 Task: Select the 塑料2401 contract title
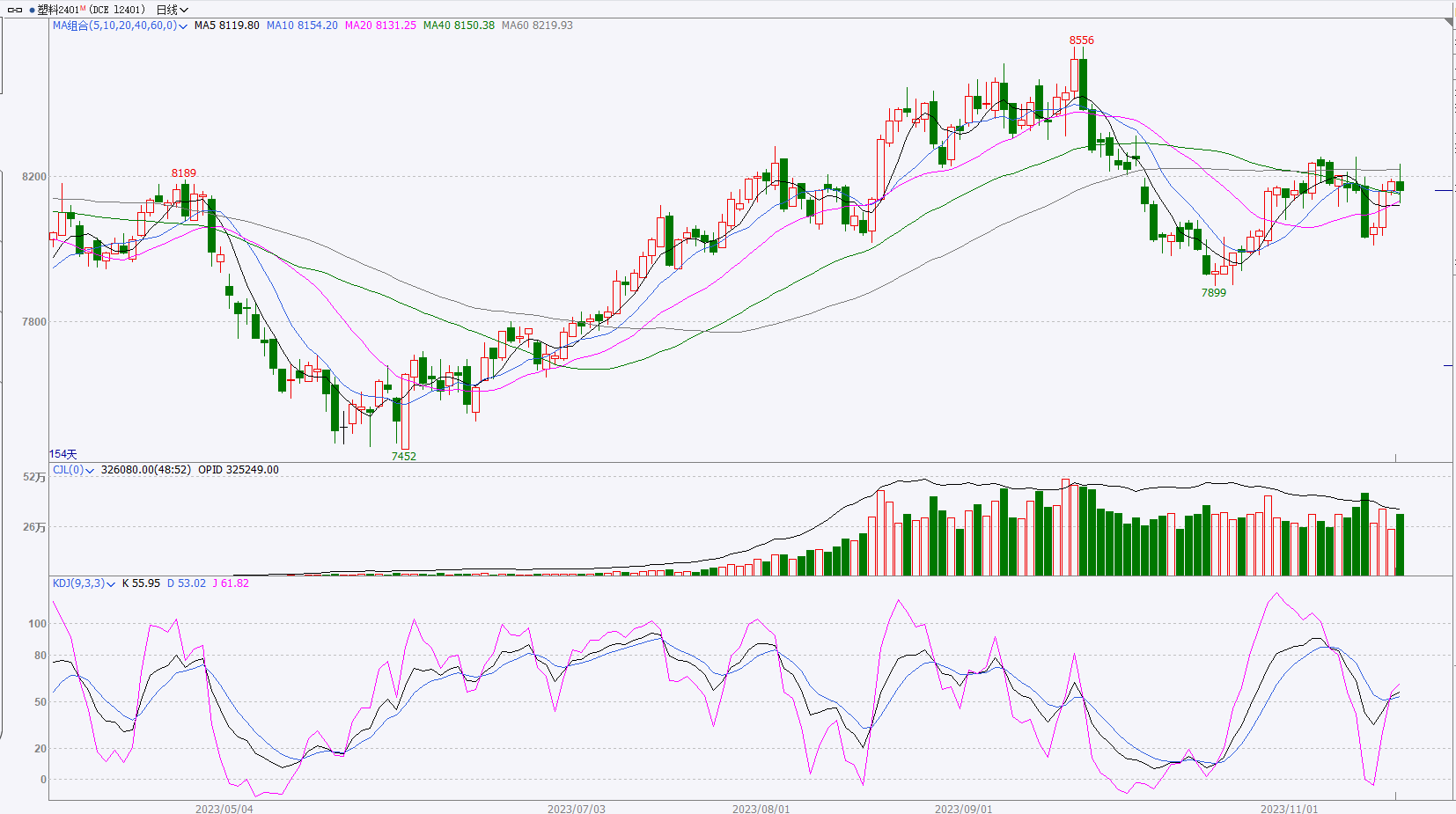tap(58, 10)
